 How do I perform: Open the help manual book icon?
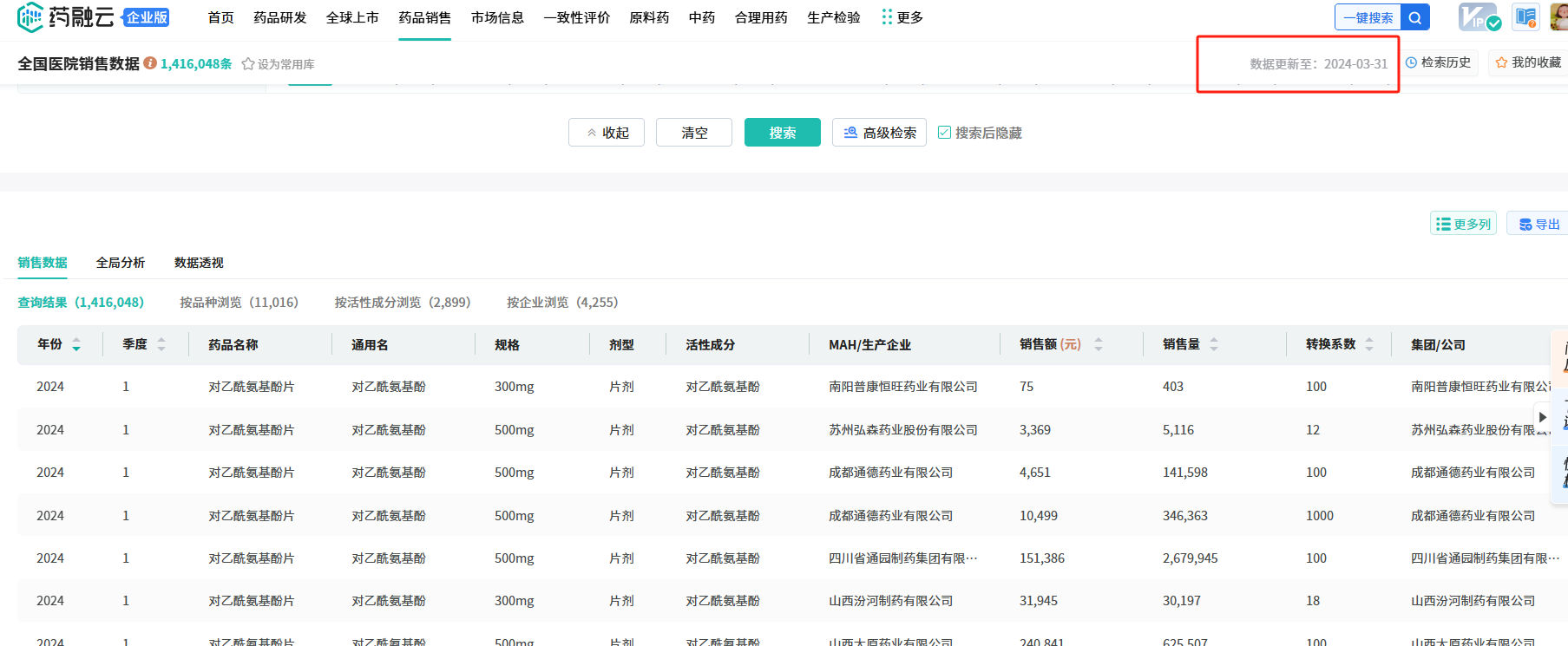pos(1525,17)
